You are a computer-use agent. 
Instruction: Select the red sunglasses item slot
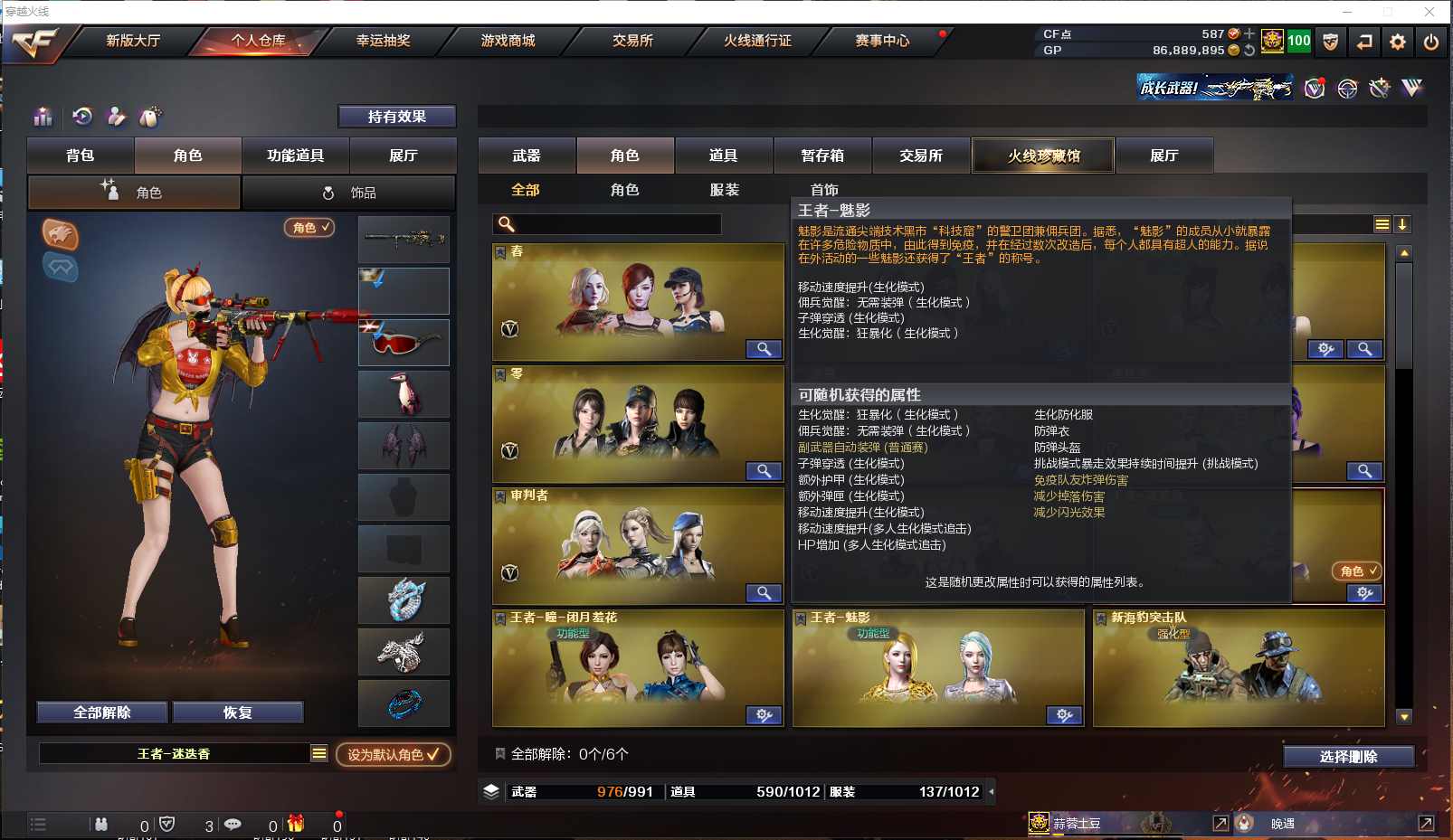tap(404, 342)
